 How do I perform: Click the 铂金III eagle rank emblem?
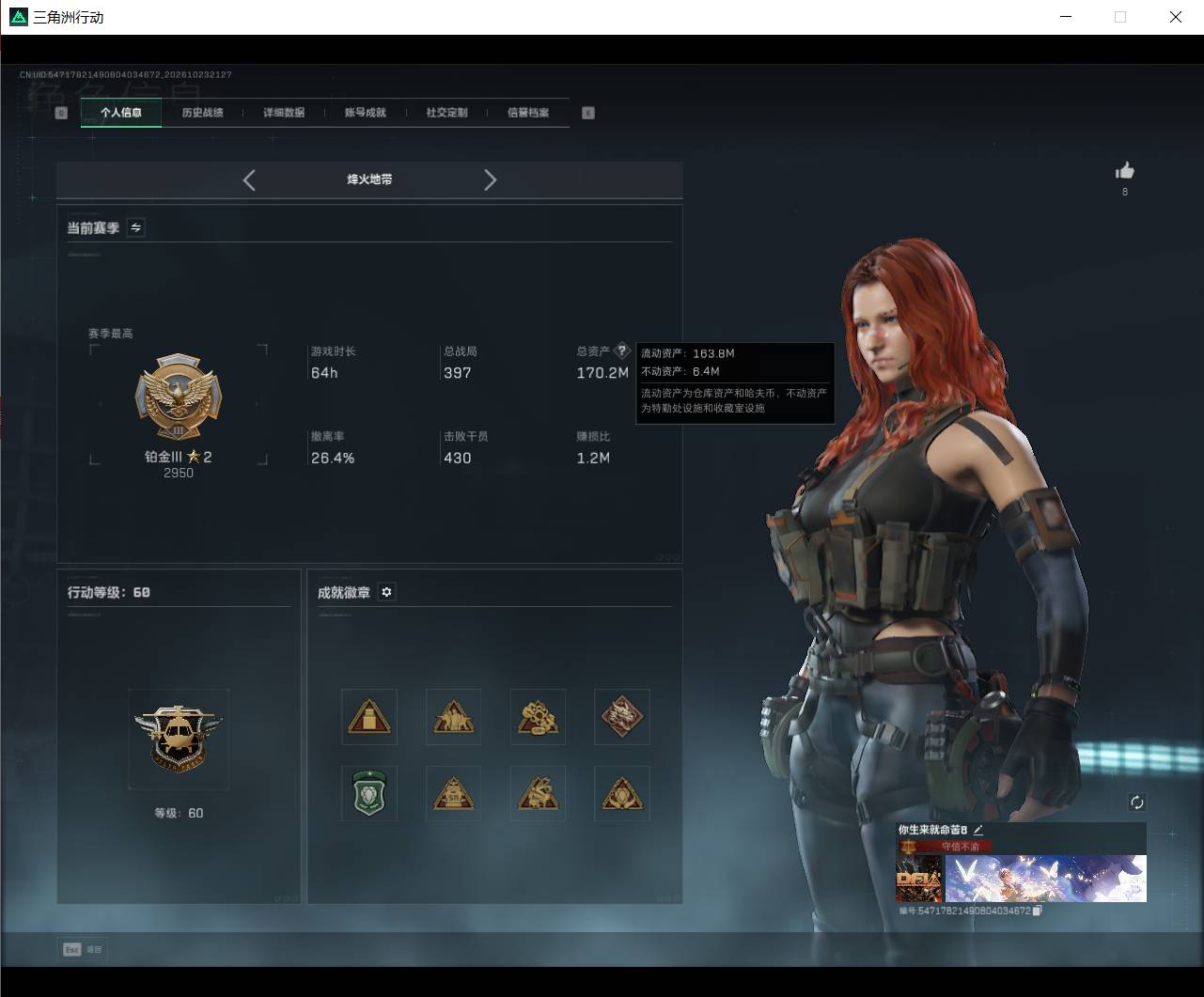coord(179,397)
